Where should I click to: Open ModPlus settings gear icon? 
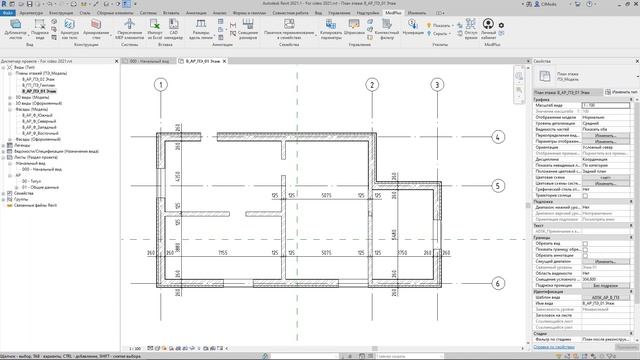[x=501, y=25]
